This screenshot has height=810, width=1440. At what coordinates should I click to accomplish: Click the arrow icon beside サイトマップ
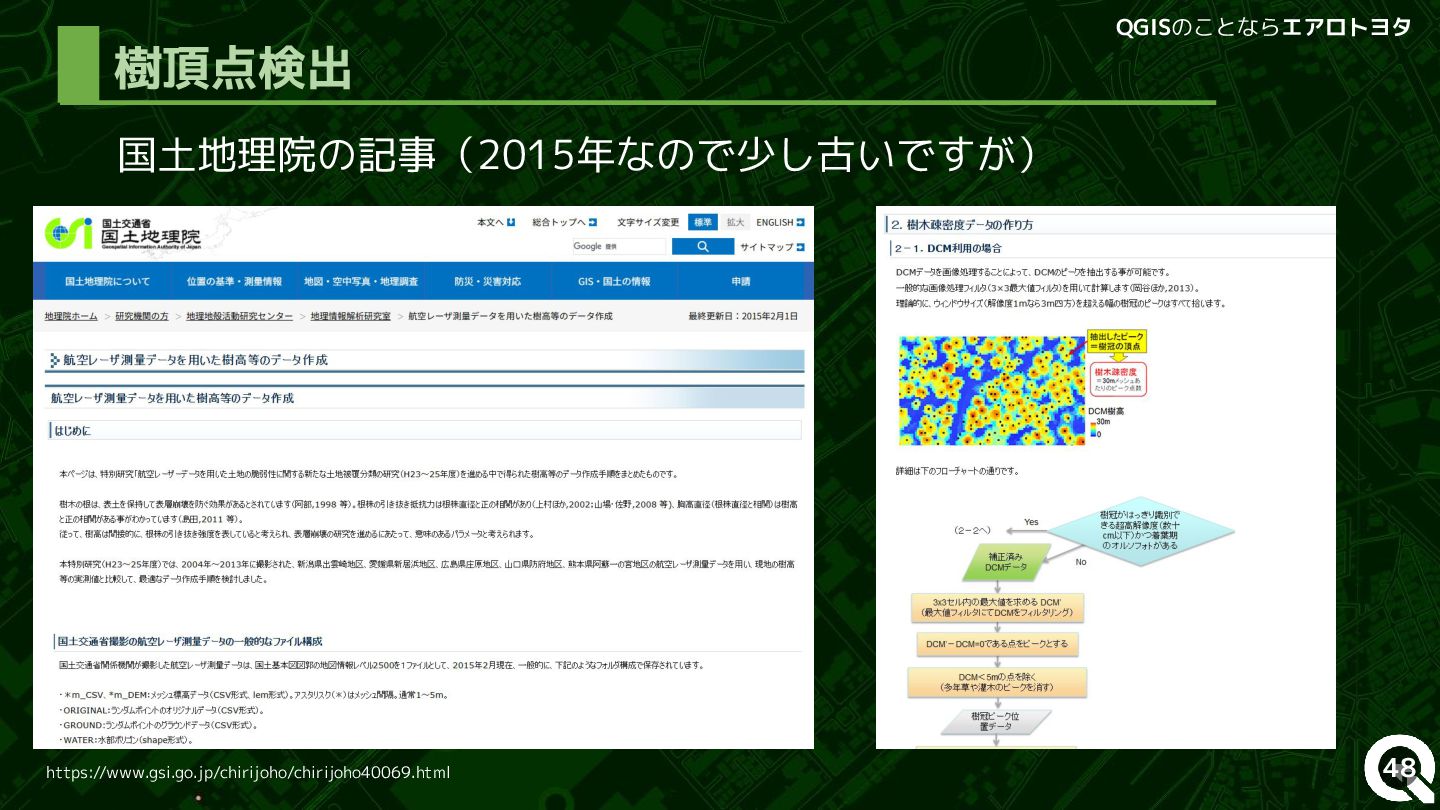[x=800, y=246]
